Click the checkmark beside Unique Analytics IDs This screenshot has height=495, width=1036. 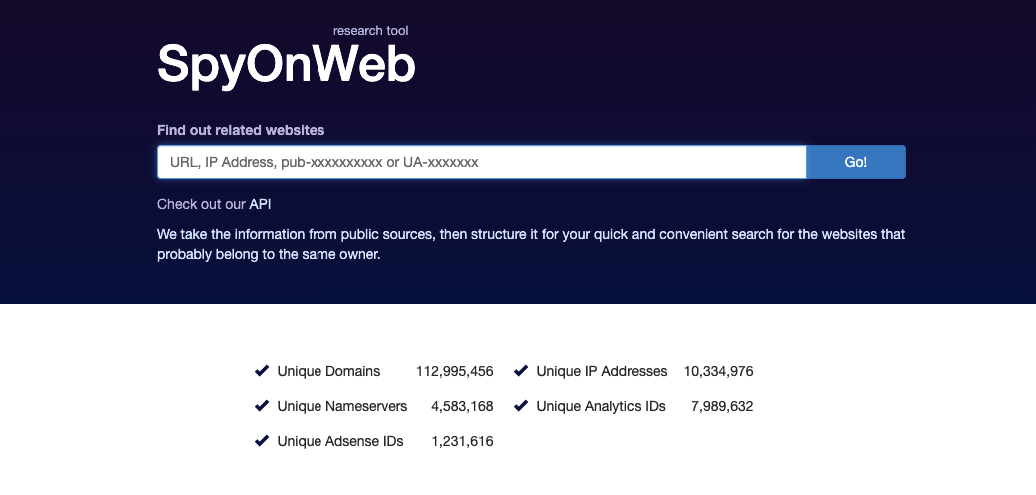(521, 406)
